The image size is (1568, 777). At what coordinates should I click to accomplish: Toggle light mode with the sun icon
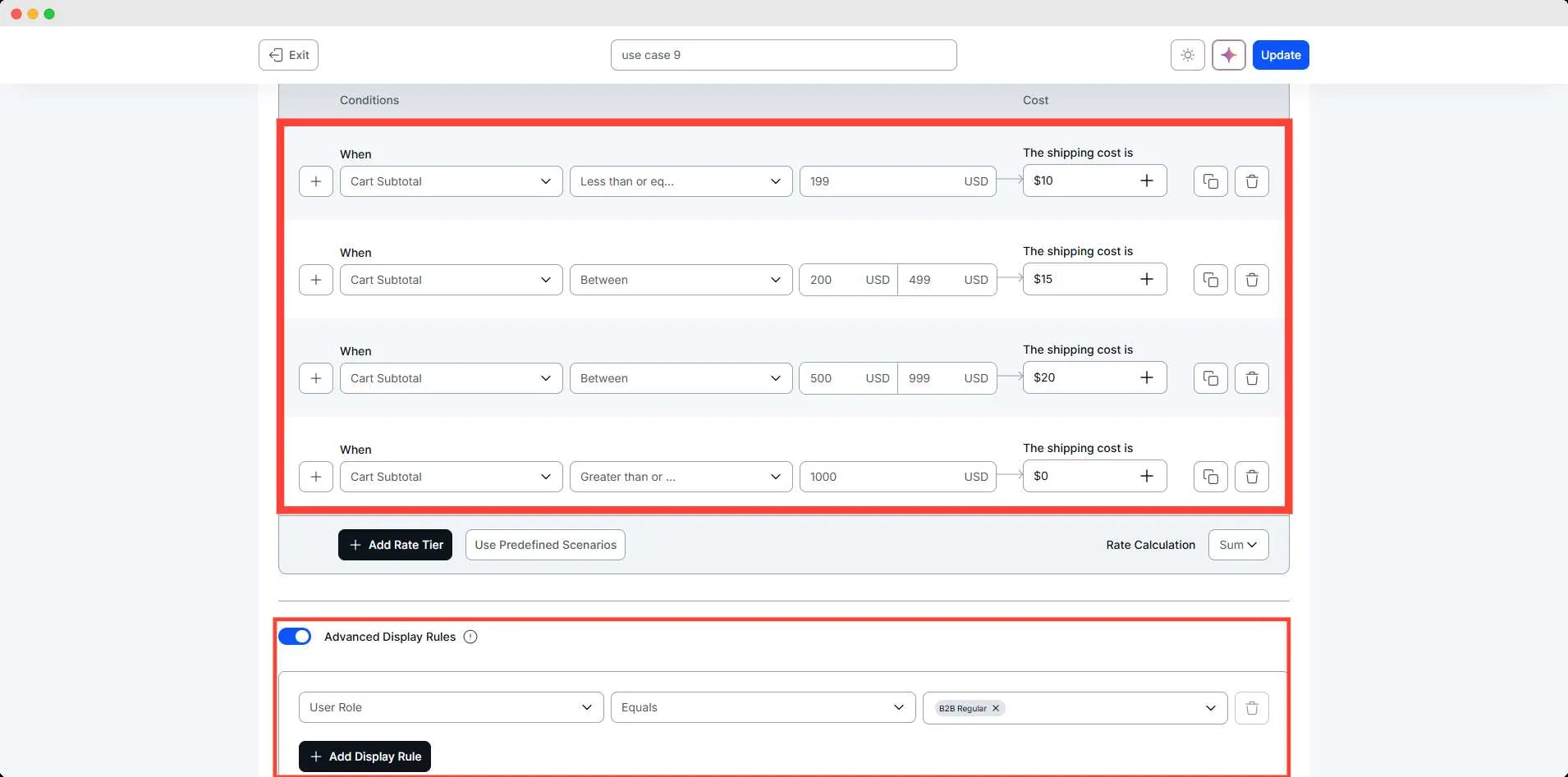coord(1186,54)
